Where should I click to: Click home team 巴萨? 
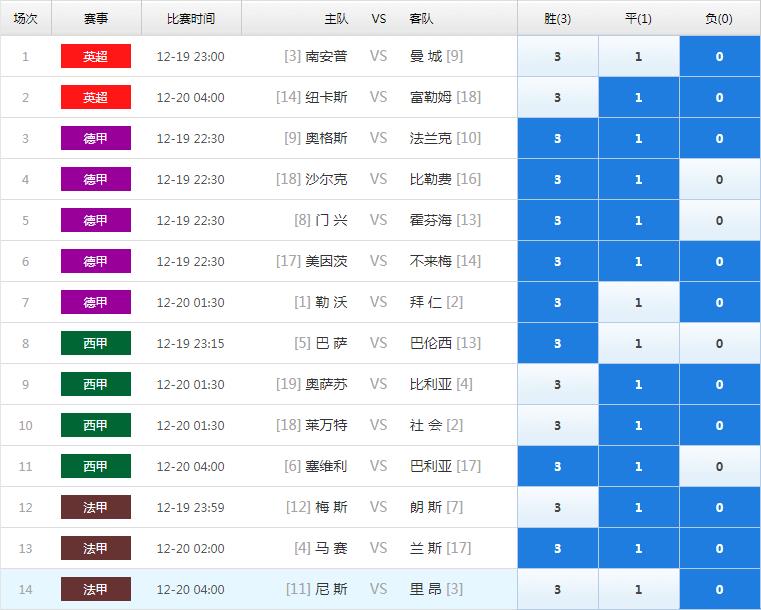(331, 344)
